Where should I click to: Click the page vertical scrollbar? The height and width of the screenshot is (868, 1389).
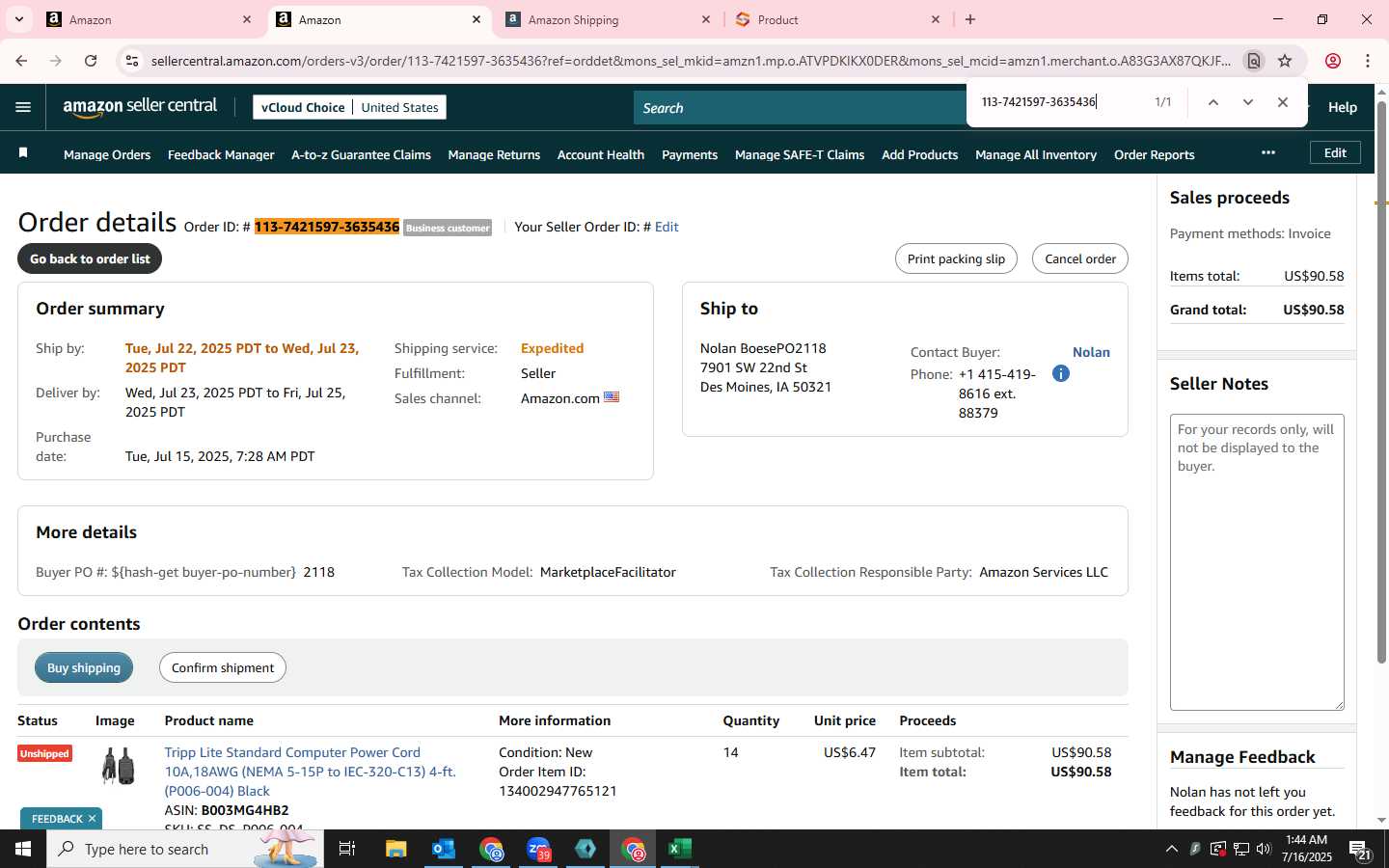(x=1381, y=381)
